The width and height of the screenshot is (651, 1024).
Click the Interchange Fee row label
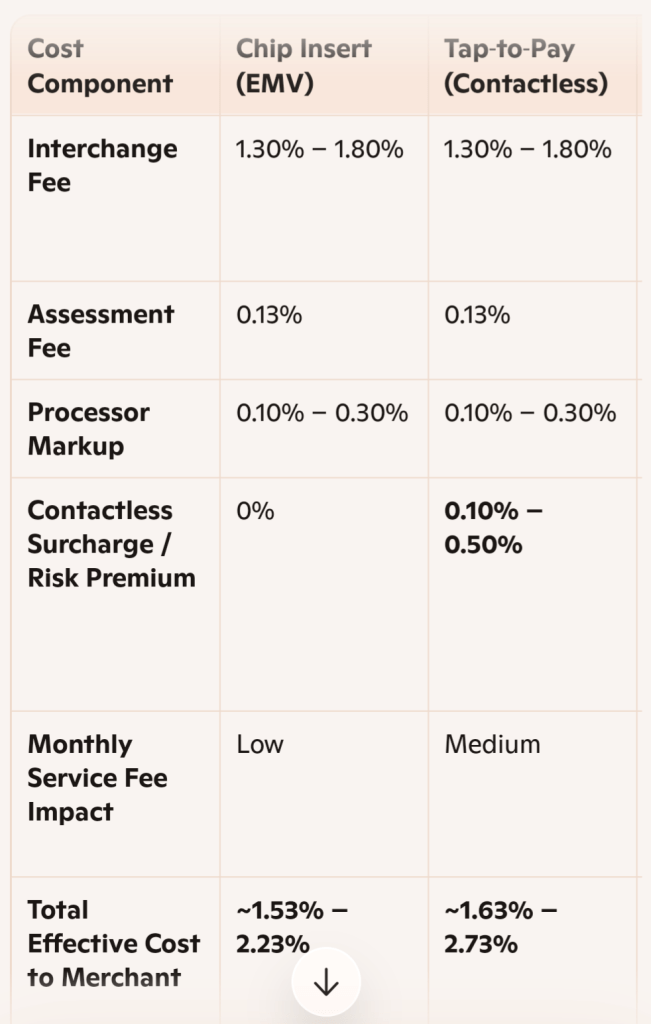[102, 166]
